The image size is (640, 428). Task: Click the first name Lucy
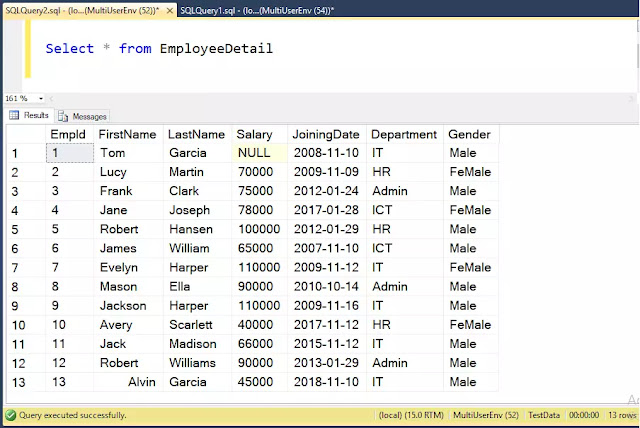click(113, 172)
